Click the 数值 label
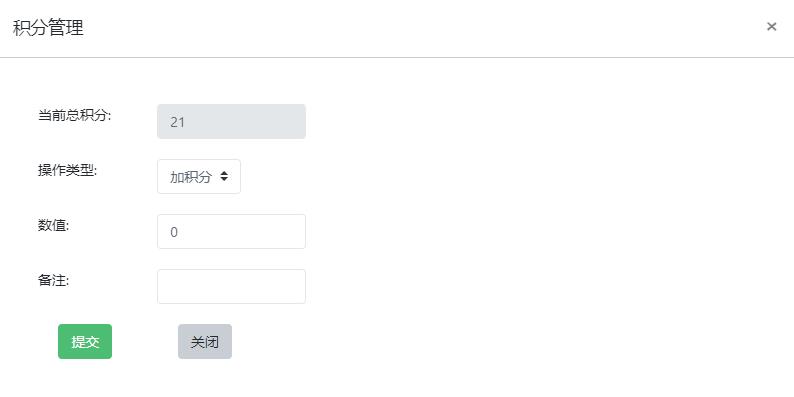The width and height of the screenshot is (794, 397). 54,226
